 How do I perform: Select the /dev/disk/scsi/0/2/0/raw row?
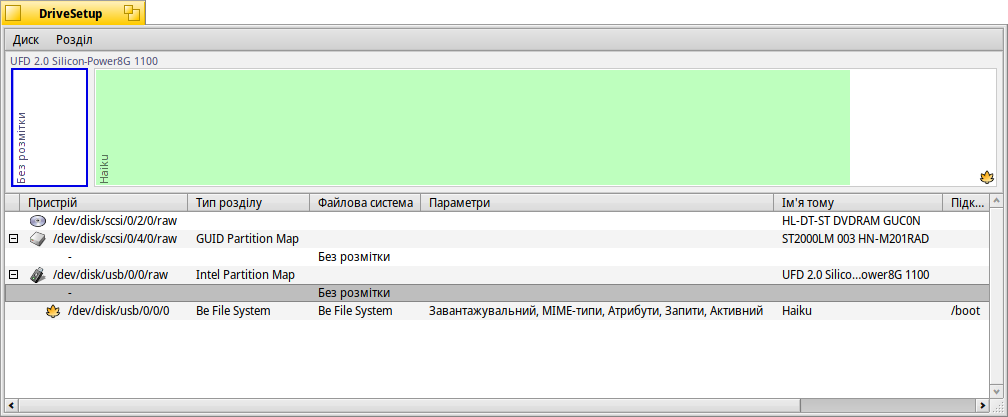point(497,221)
